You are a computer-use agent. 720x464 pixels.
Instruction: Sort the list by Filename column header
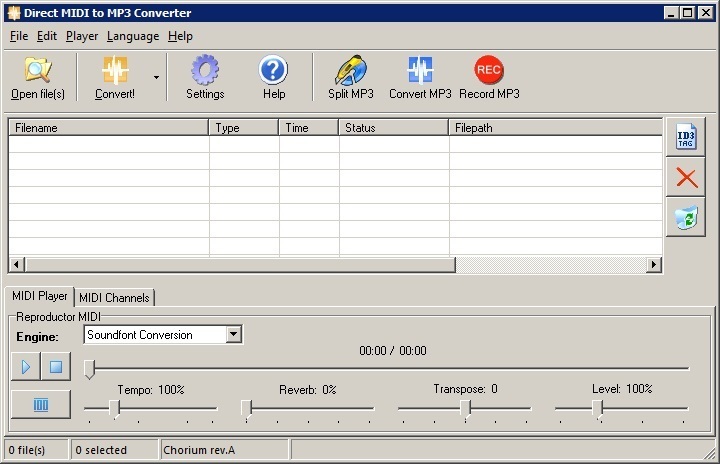[108, 128]
